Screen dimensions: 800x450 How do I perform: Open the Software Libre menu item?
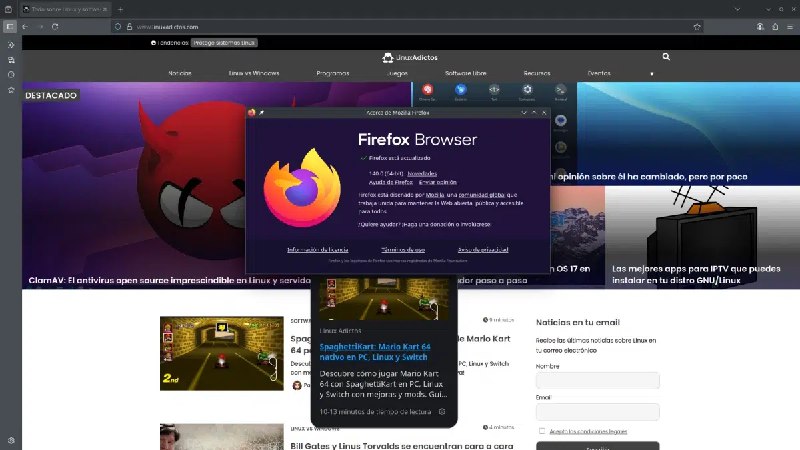[465, 73]
